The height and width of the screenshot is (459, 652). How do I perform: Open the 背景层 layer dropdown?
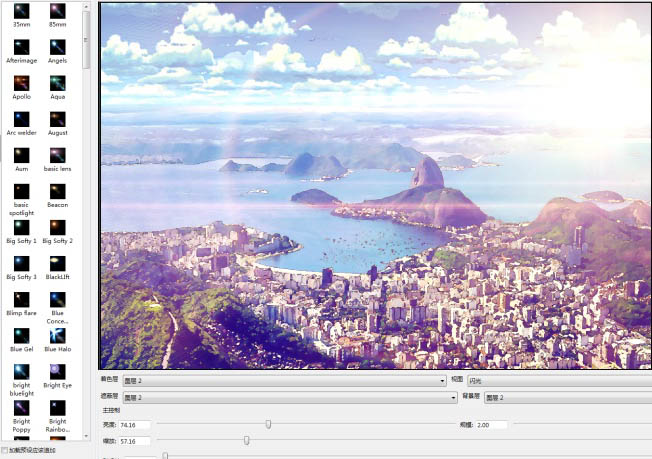(x=568, y=398)
